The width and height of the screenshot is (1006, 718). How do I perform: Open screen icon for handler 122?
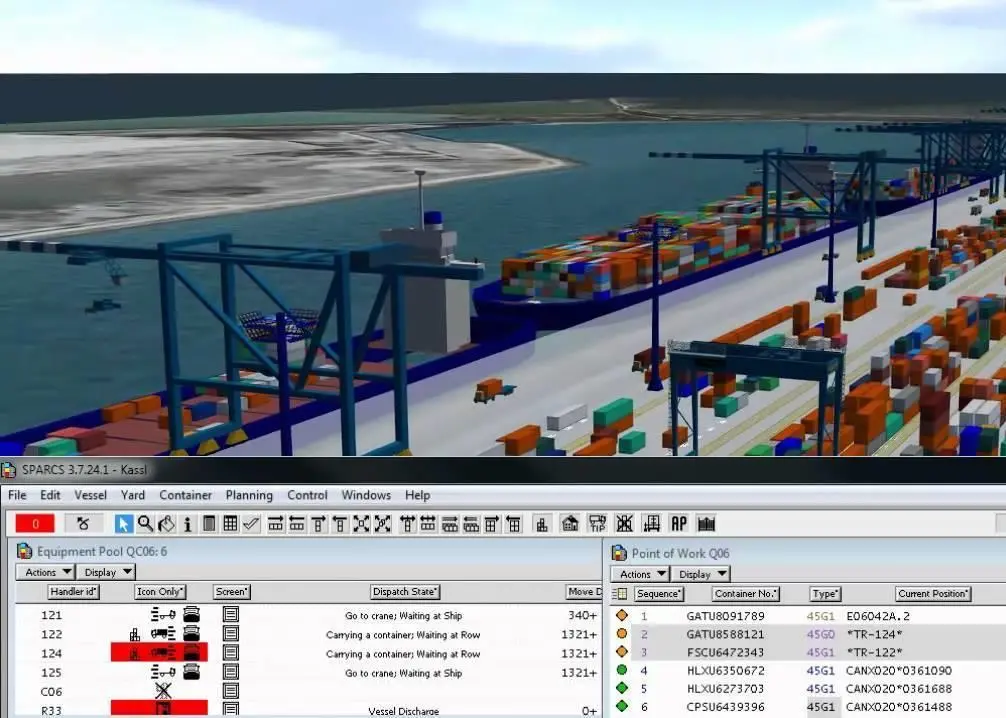click(231, 634)
